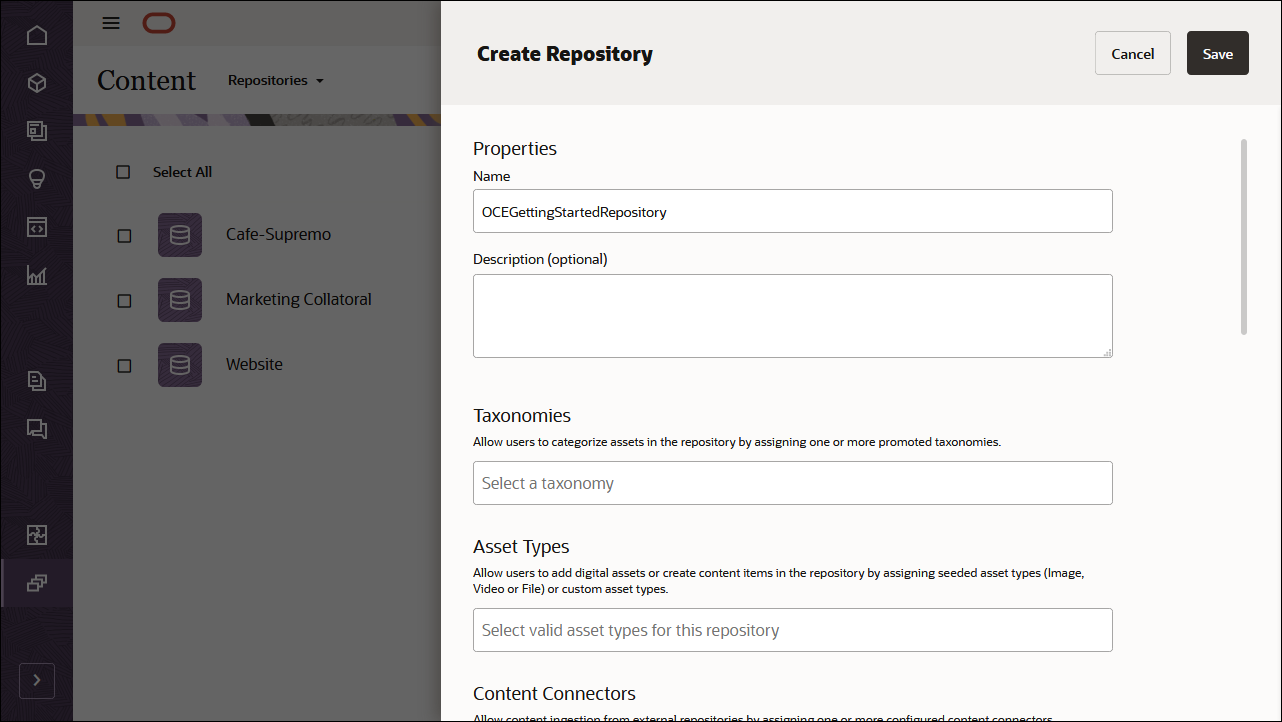Image resolution: width=1282 pixels, height=722 pixels.
Task: Select the Assets icon in the sidebar
Action: click(36, 83)
